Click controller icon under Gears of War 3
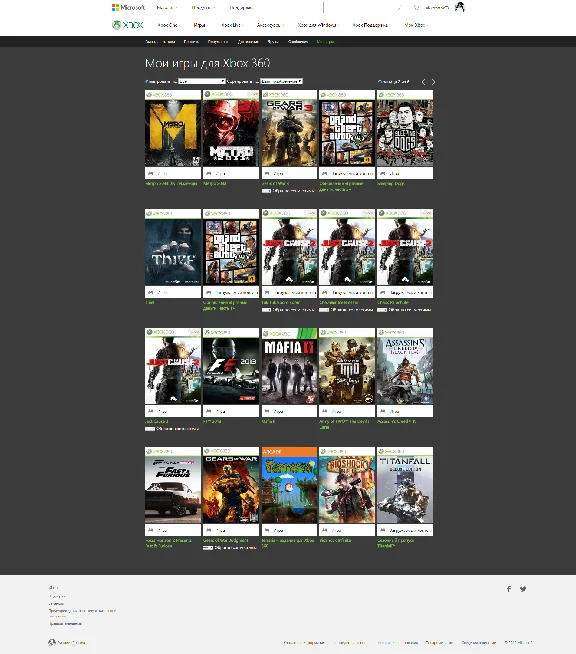 pyautogui.click(x=267, y=173)
